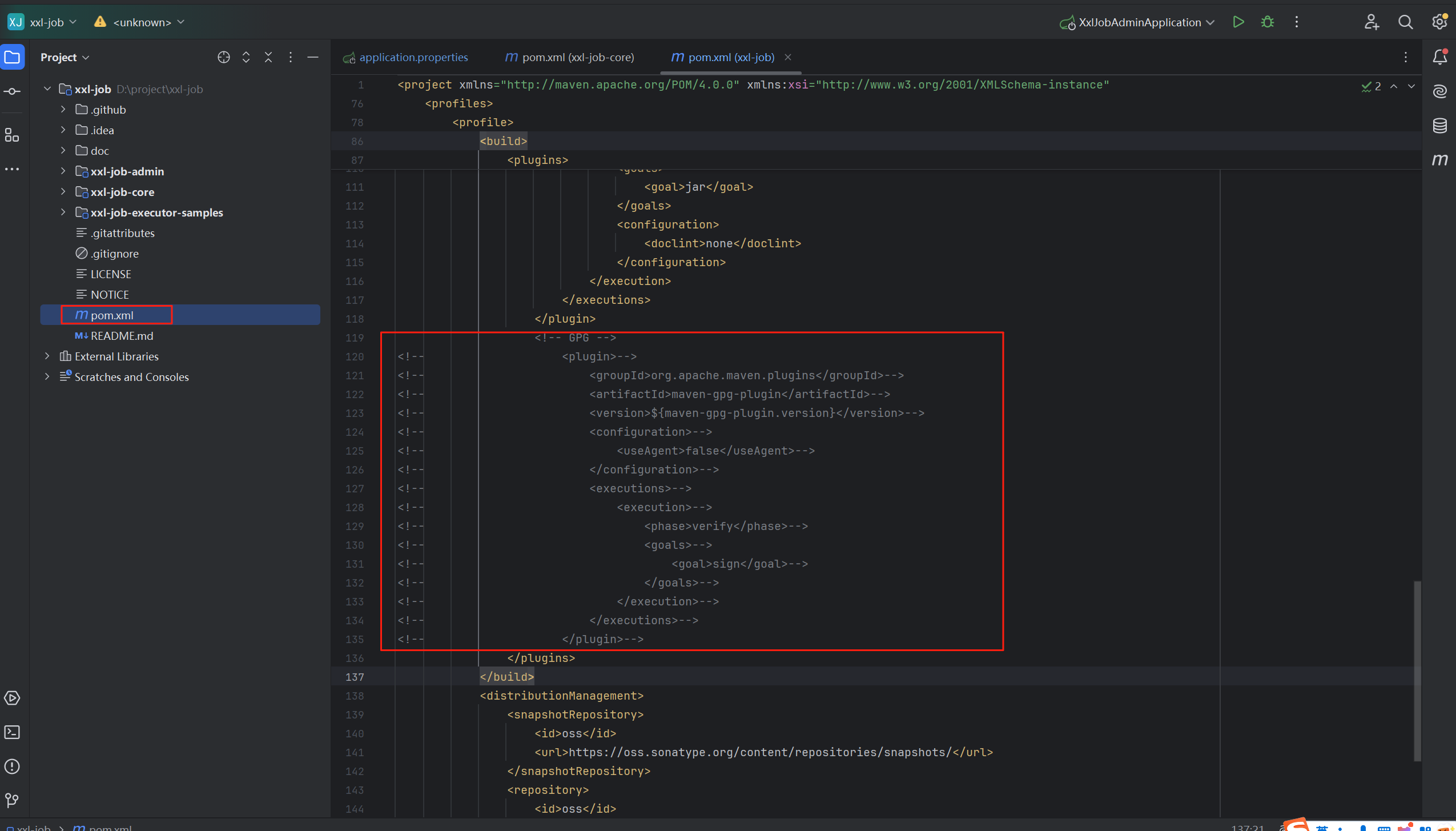Image resolution: width=1456 pixels, height=831 pixels.
Task: Click inspection widget showing 2 typos
Action: pos(1371,86)
